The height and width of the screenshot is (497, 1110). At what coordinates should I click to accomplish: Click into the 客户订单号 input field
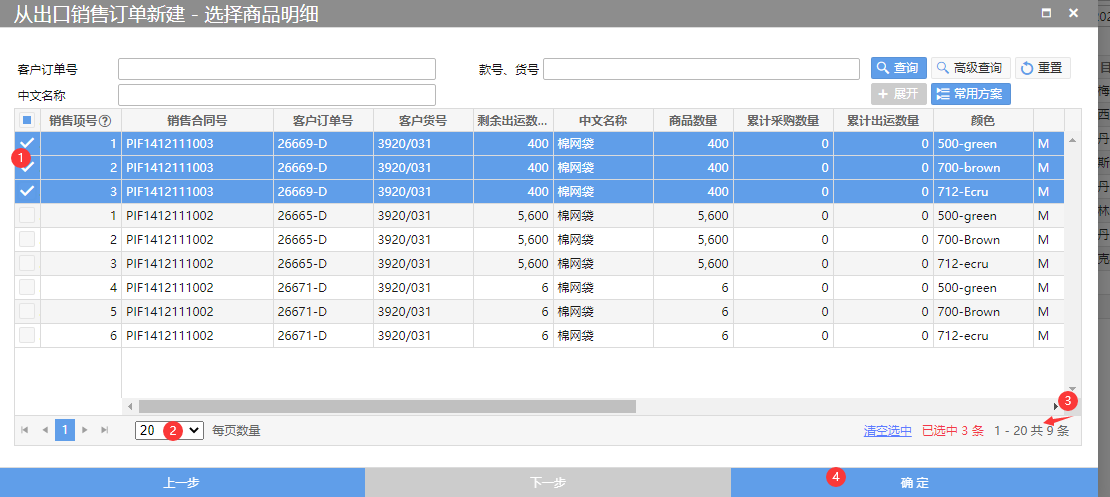(276, 69)
